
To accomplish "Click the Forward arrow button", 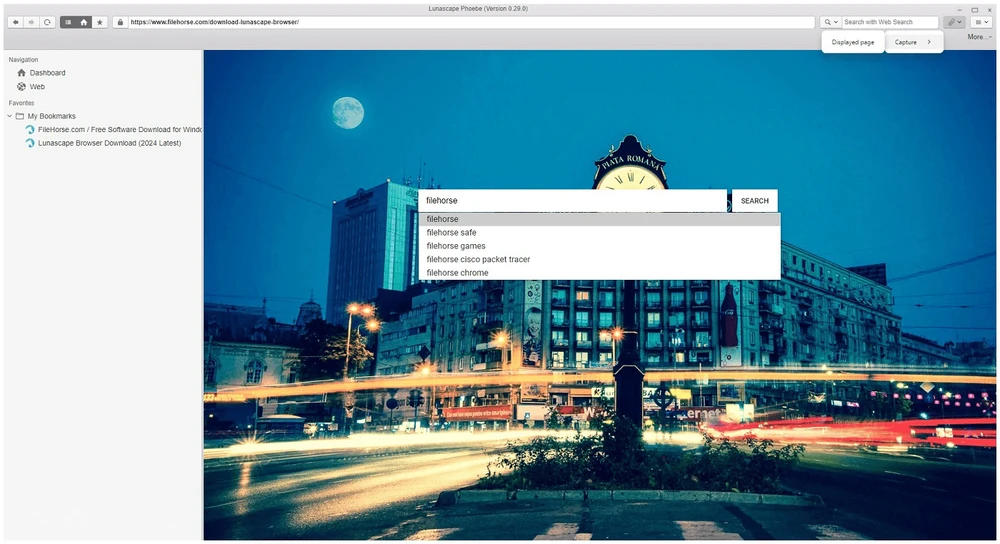I will (x=32, y=22).
